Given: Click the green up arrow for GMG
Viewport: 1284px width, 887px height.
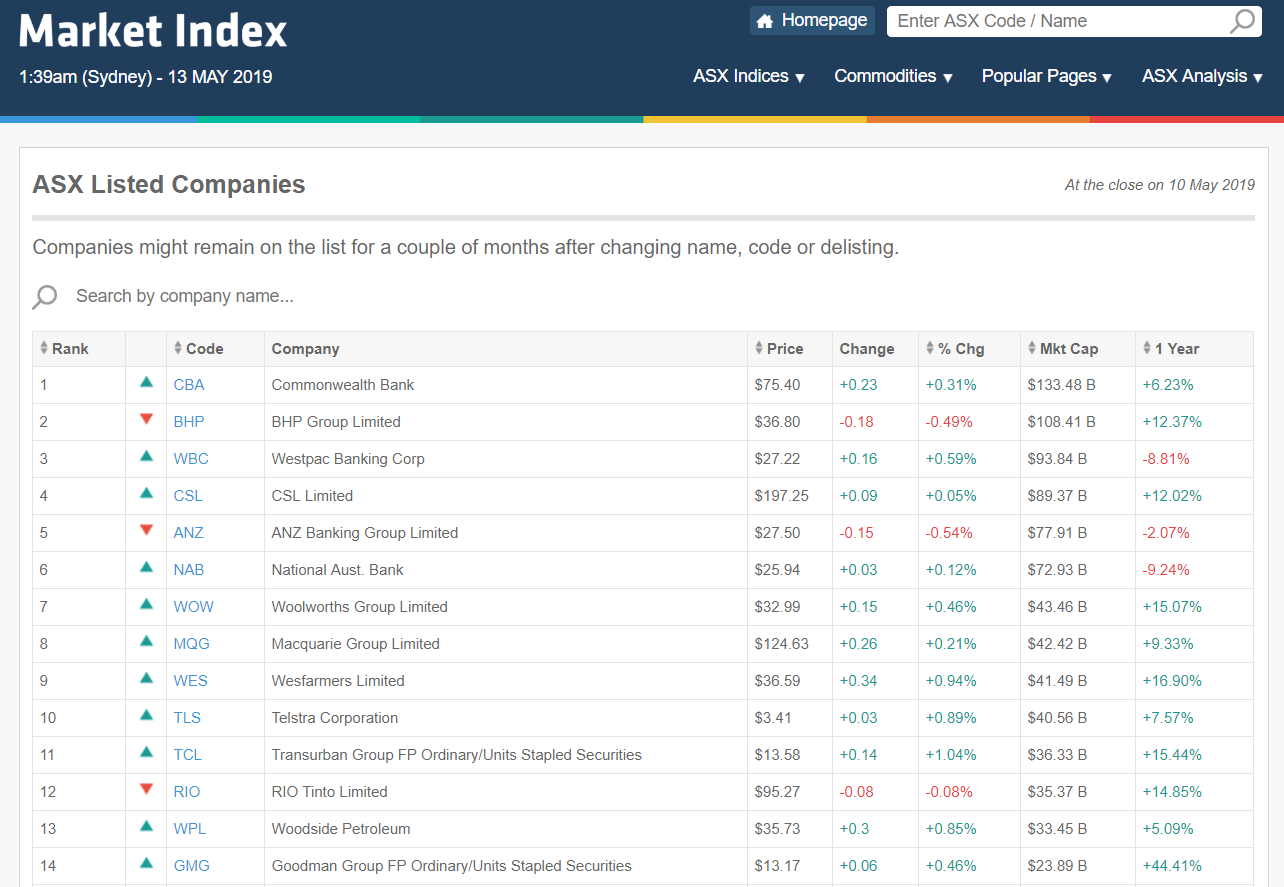Looking at the screenshot, I should (147, 863).
